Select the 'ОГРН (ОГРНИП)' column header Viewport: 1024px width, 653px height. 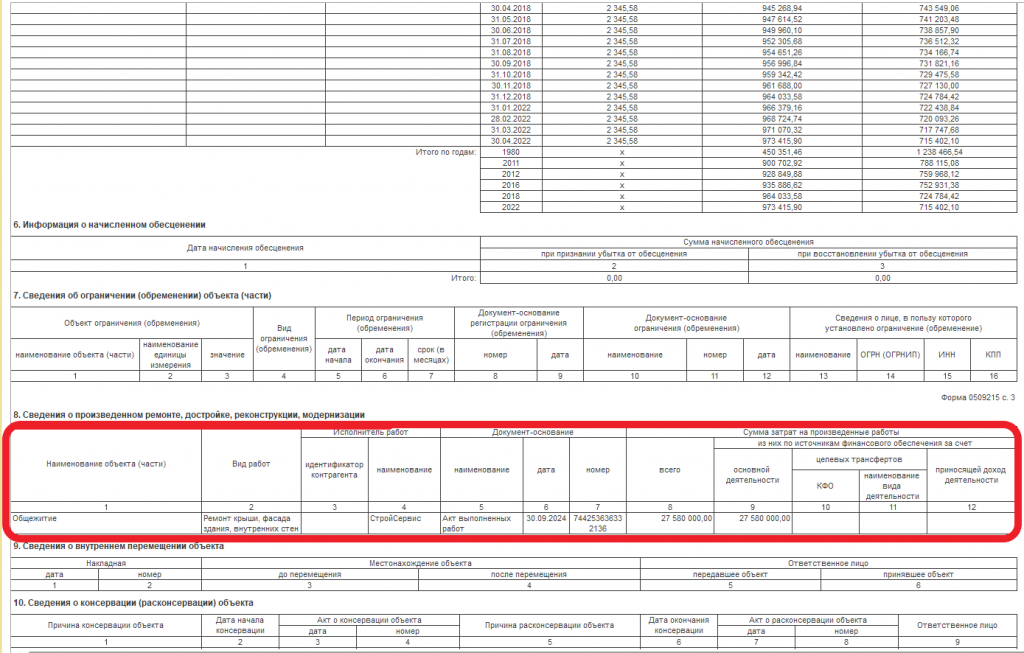coord(889,355)
